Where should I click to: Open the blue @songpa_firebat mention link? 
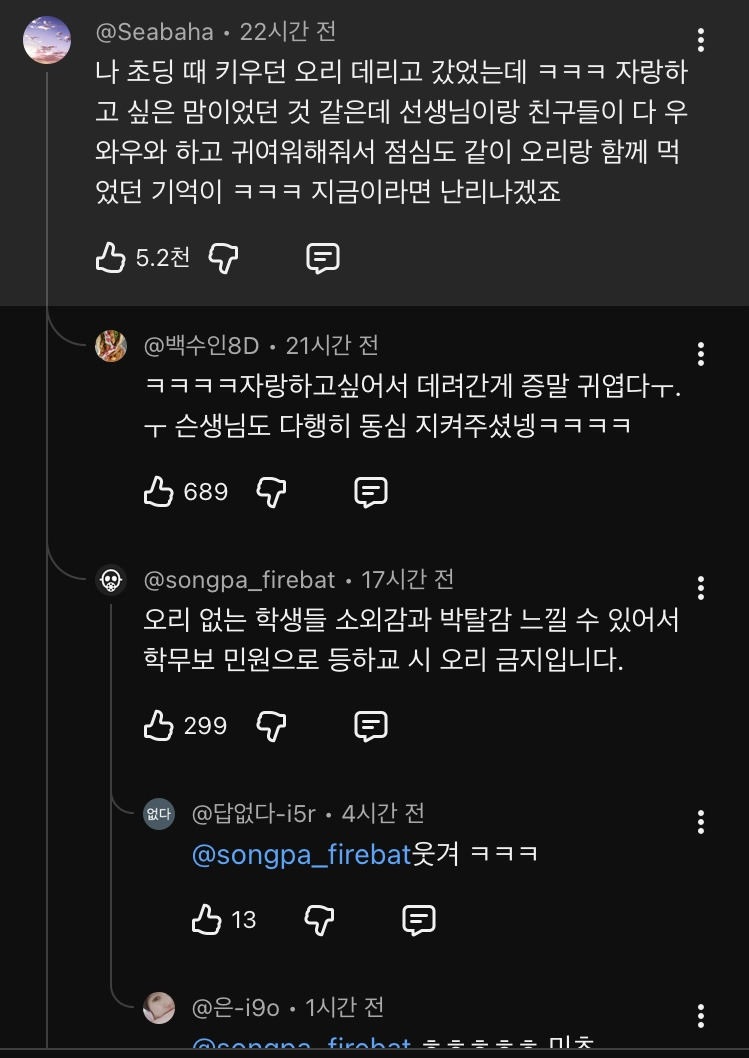[x=302, y=855]
